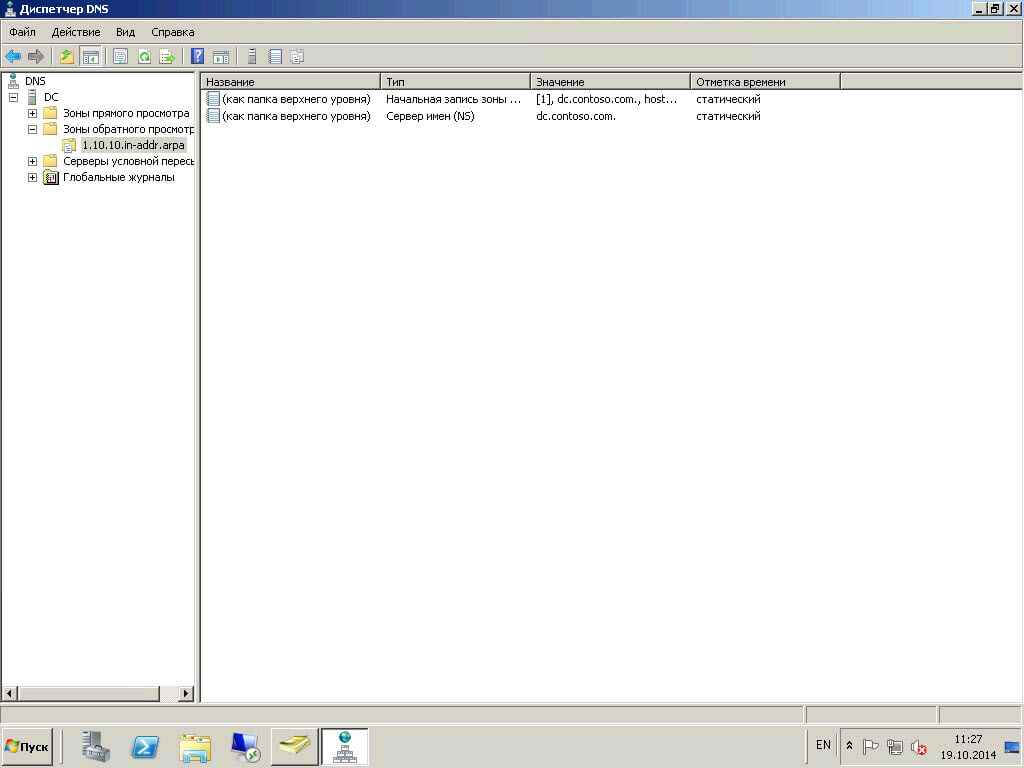Screen dimensions: 1024x768
Task: Open the 'Действие' menu
Action: coord(76,32)
